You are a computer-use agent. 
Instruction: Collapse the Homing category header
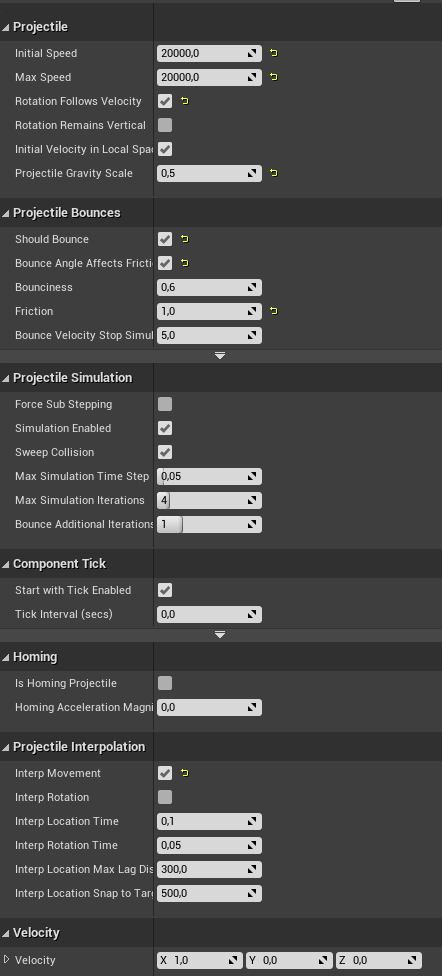click(6, 657)
